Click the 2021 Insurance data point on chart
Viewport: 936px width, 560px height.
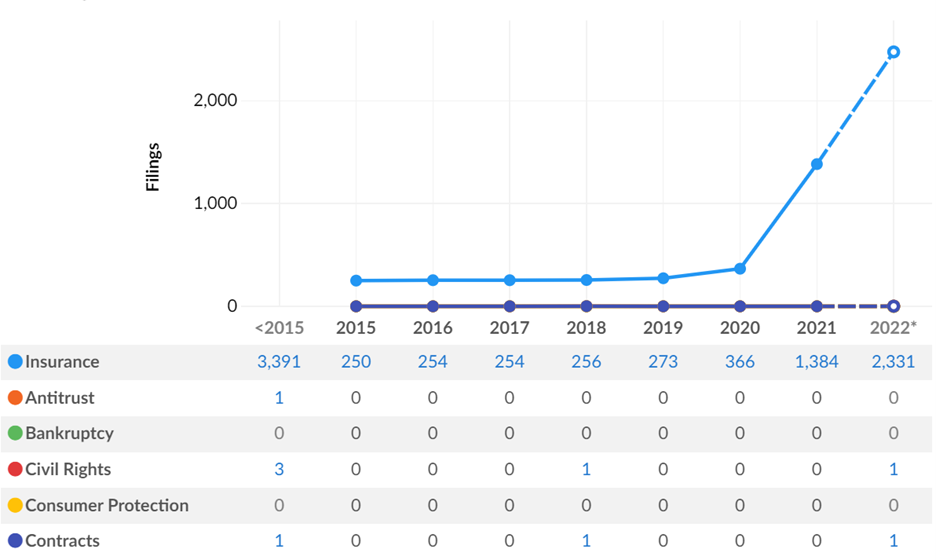tap(817, 164)
